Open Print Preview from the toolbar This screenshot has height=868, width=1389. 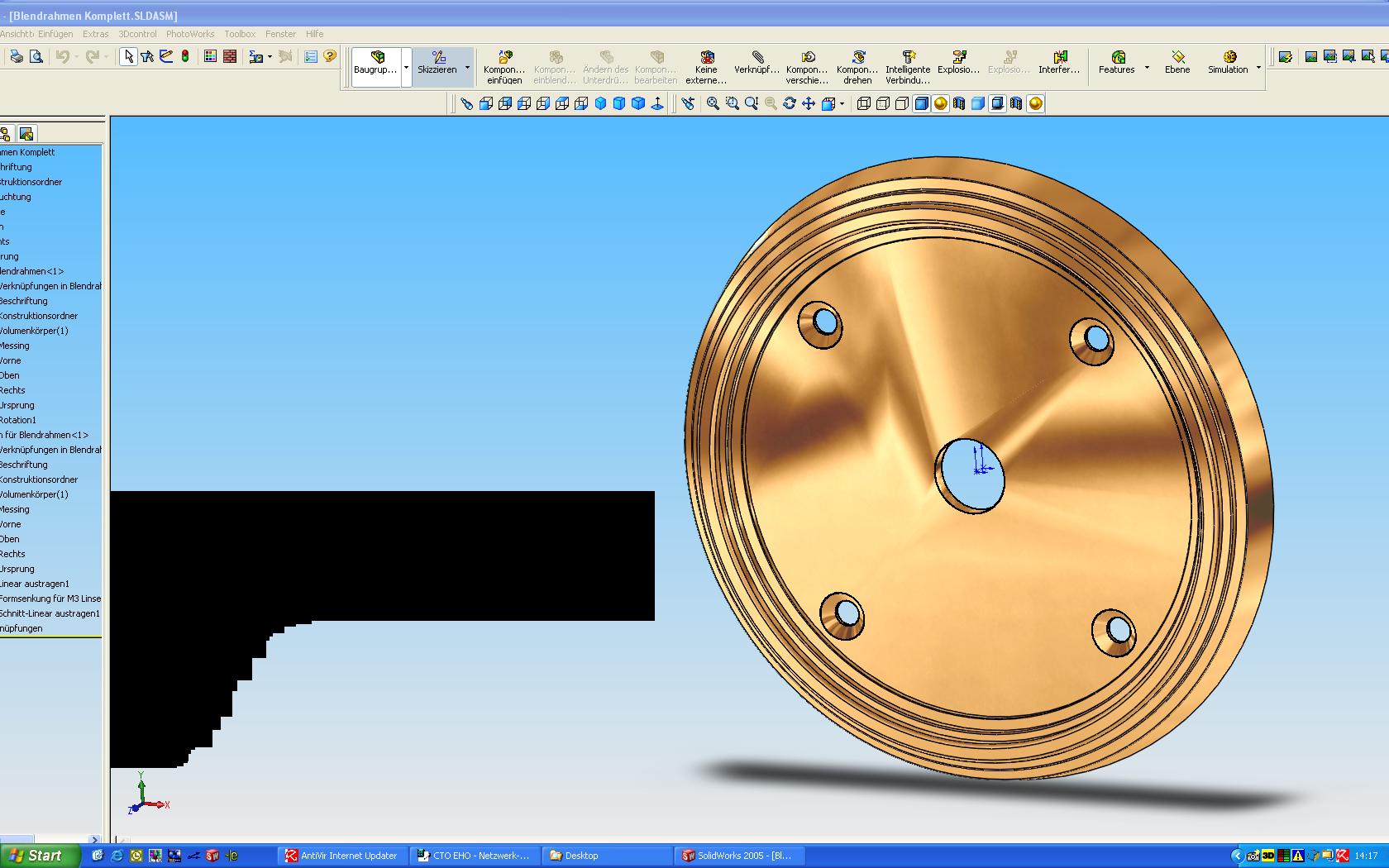tap(36, 56)
